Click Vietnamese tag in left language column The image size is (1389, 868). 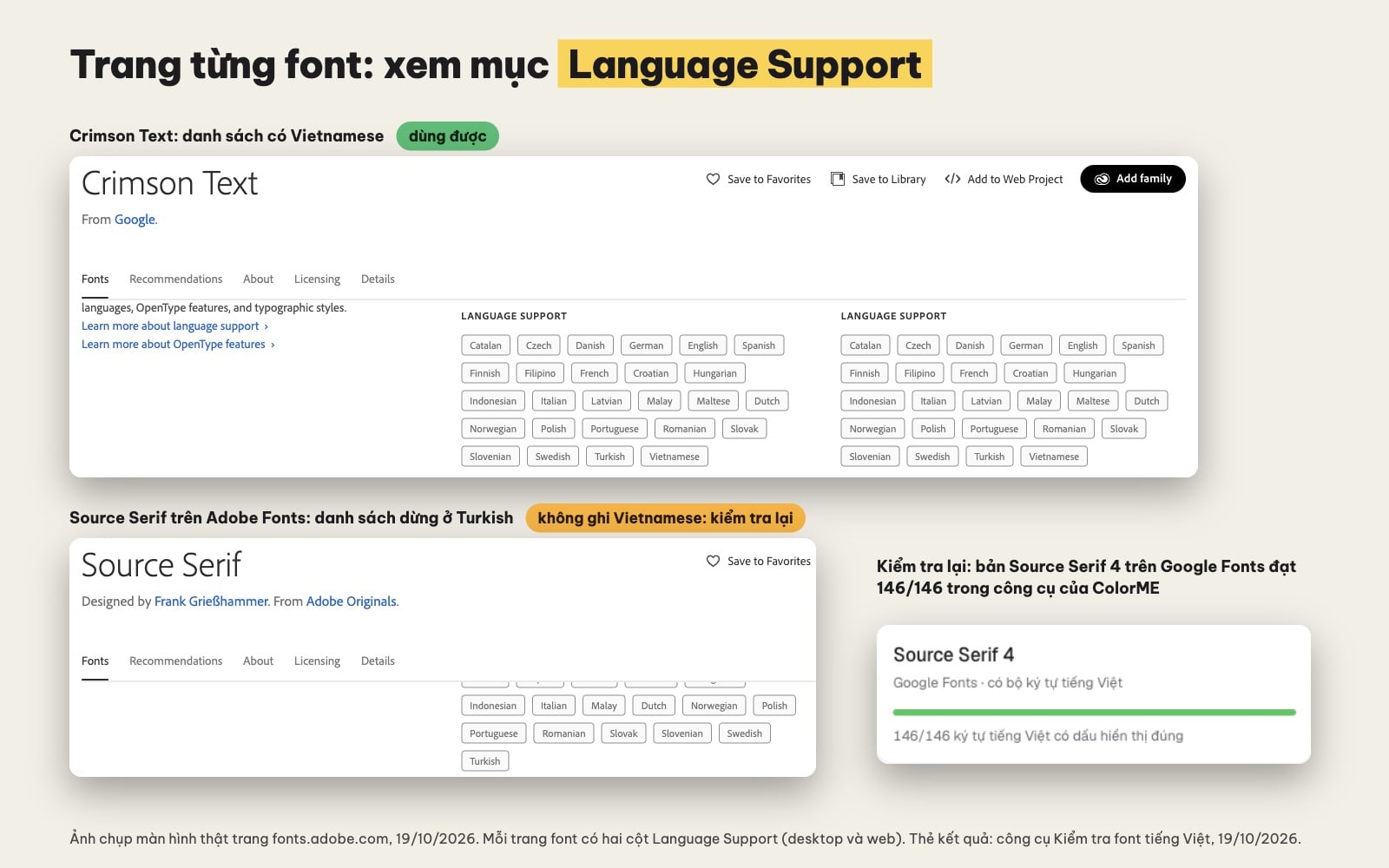675,457
